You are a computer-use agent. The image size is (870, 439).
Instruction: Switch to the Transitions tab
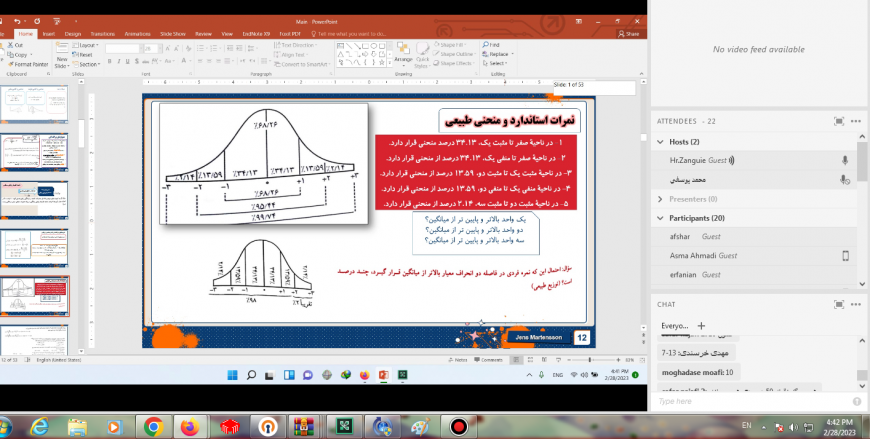(x=103, y=34)
